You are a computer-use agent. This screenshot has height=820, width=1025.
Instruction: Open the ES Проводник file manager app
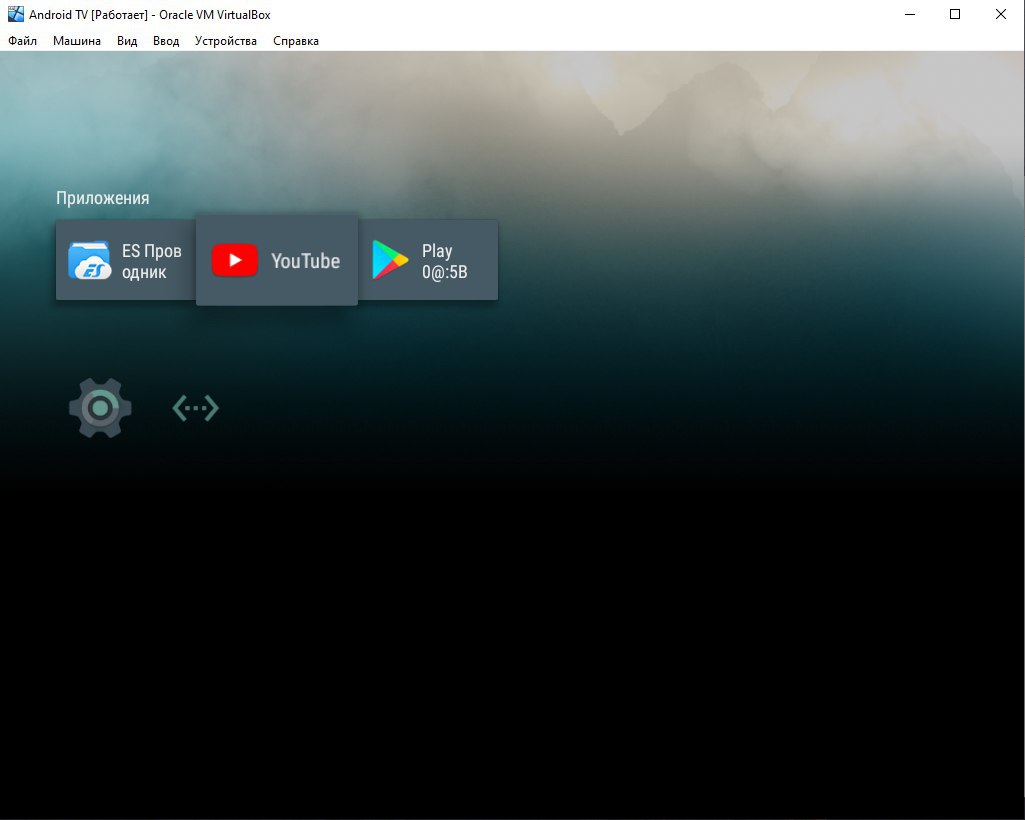126,260
